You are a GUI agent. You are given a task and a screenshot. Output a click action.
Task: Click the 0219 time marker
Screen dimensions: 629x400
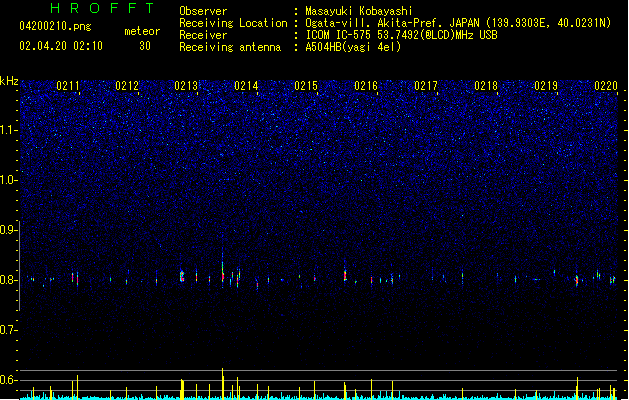pyautogui.click(x=546, y=86)
